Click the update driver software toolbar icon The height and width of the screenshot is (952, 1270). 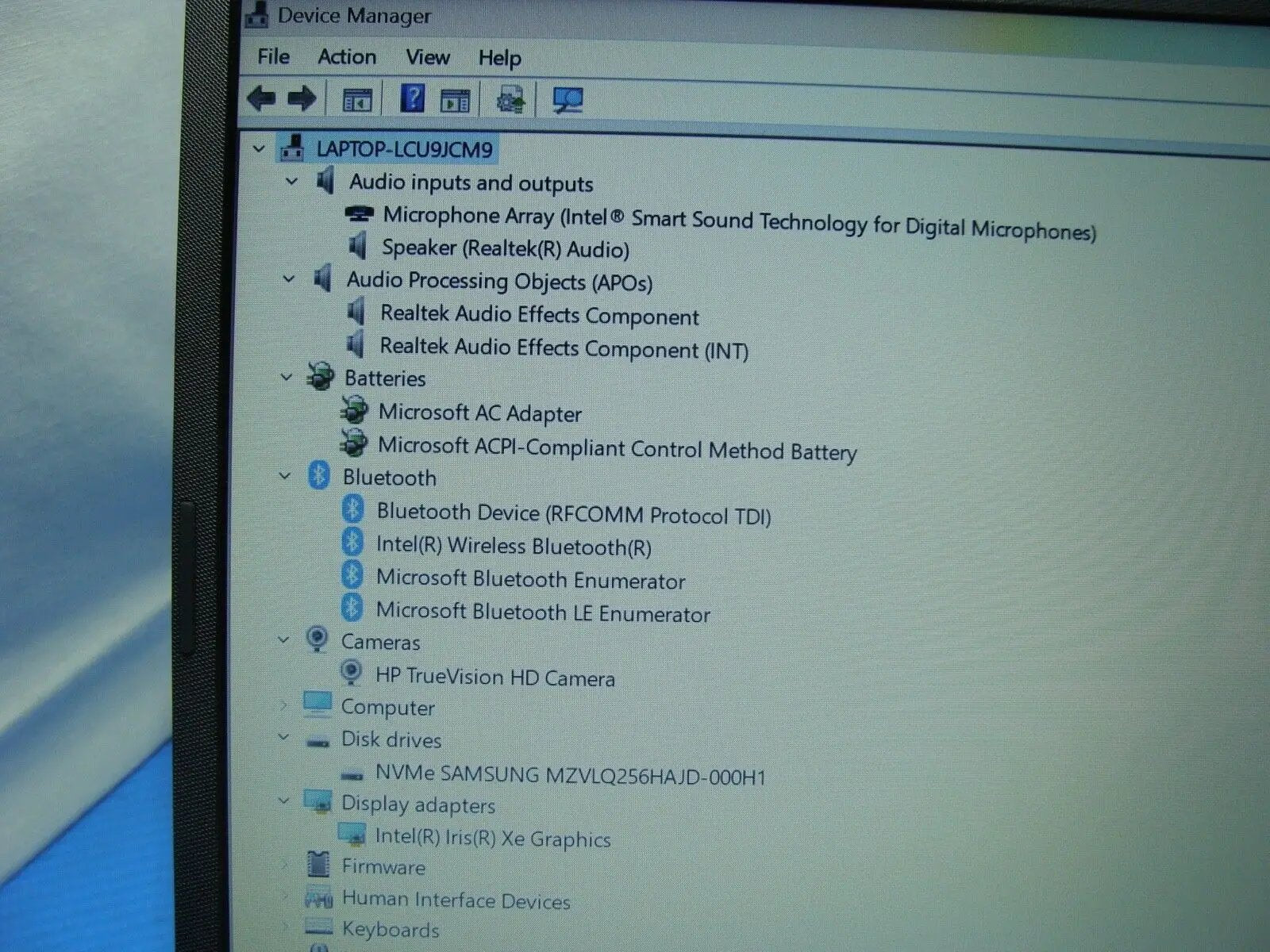click(510, 101)
